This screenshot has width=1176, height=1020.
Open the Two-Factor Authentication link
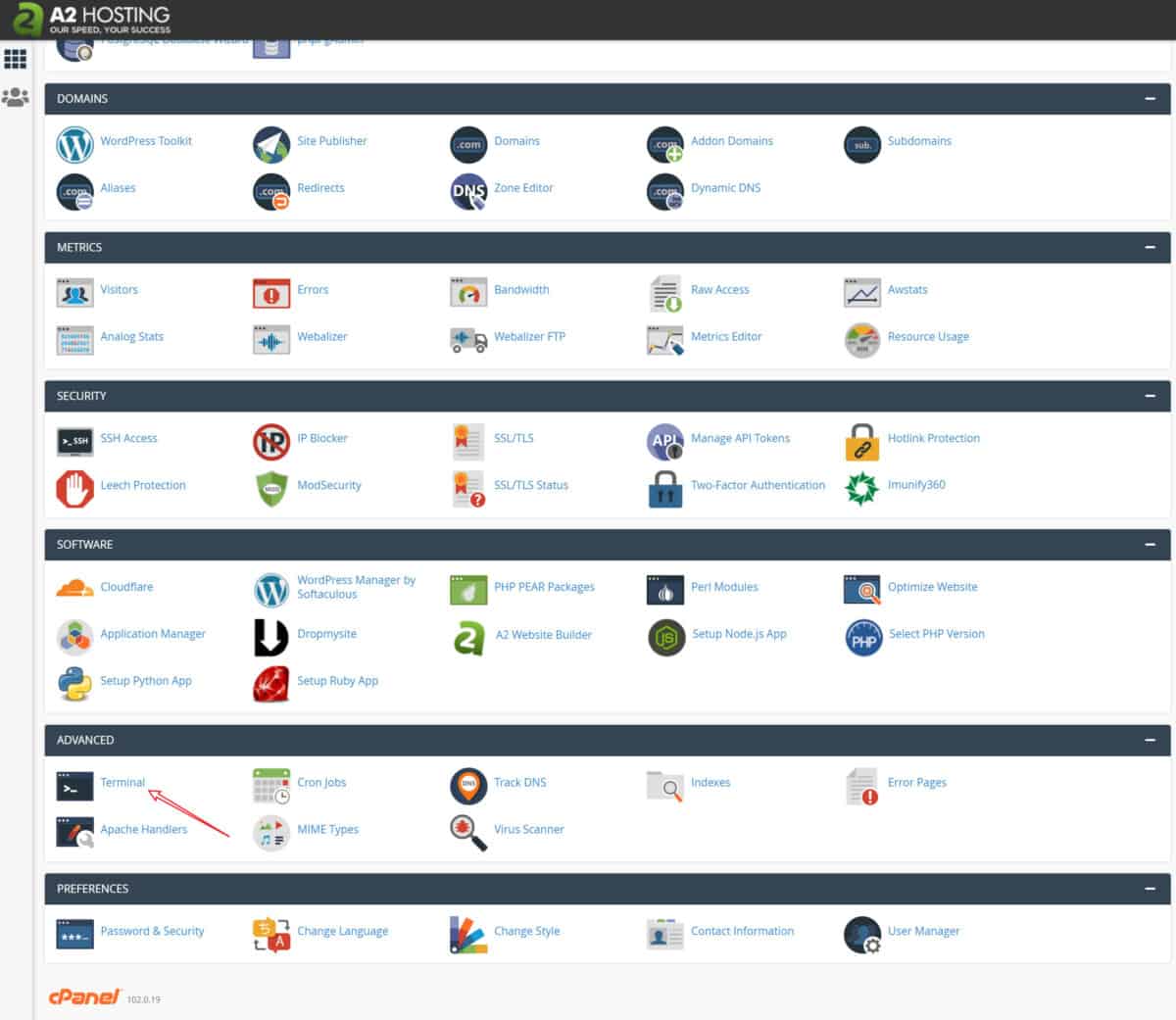pos(758,485)
